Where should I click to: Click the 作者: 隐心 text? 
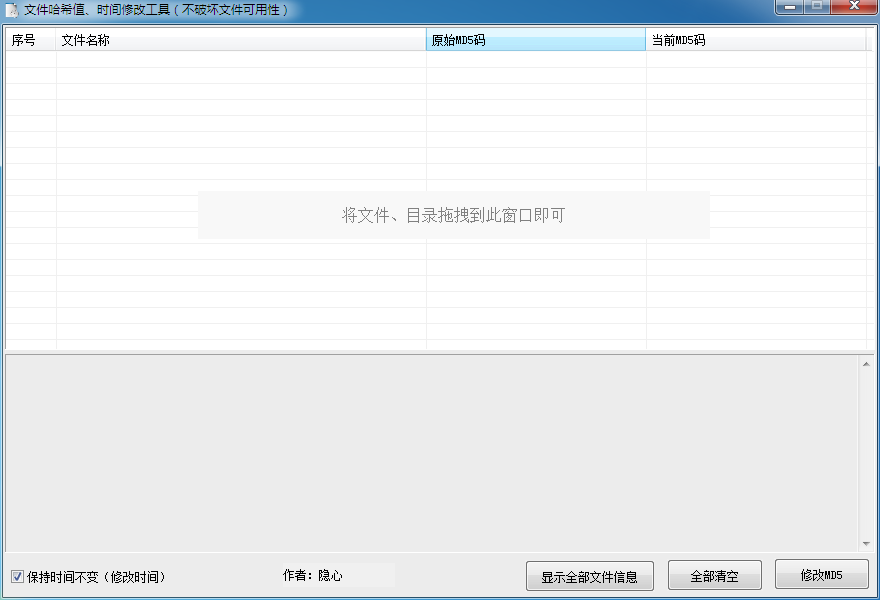[313, 575]
